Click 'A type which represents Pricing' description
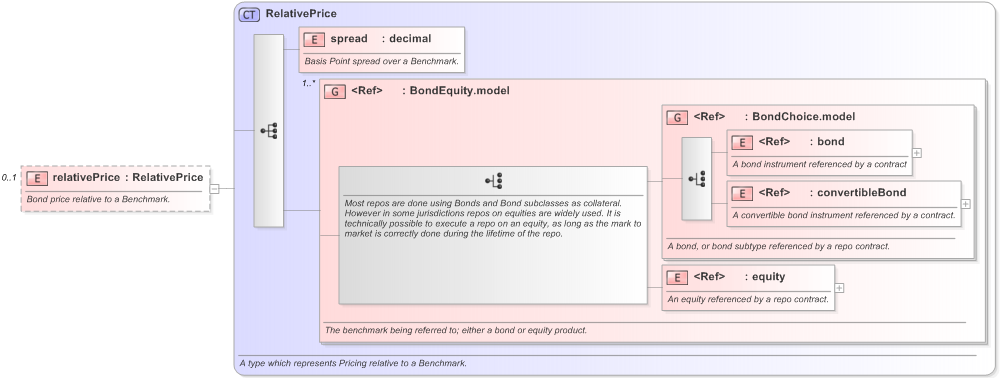The width and height of the screenshot is (1000, 378). coord(353,364)
